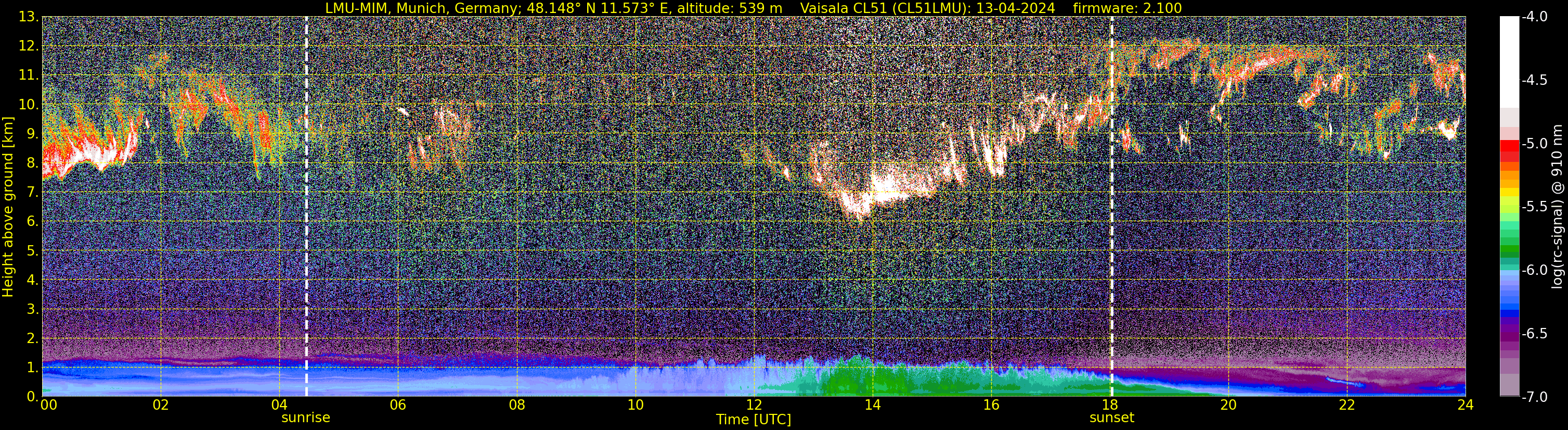Select the 'sunset' label below the time axis
This screenshot has width=1568, height=430.
(1112, 418)
